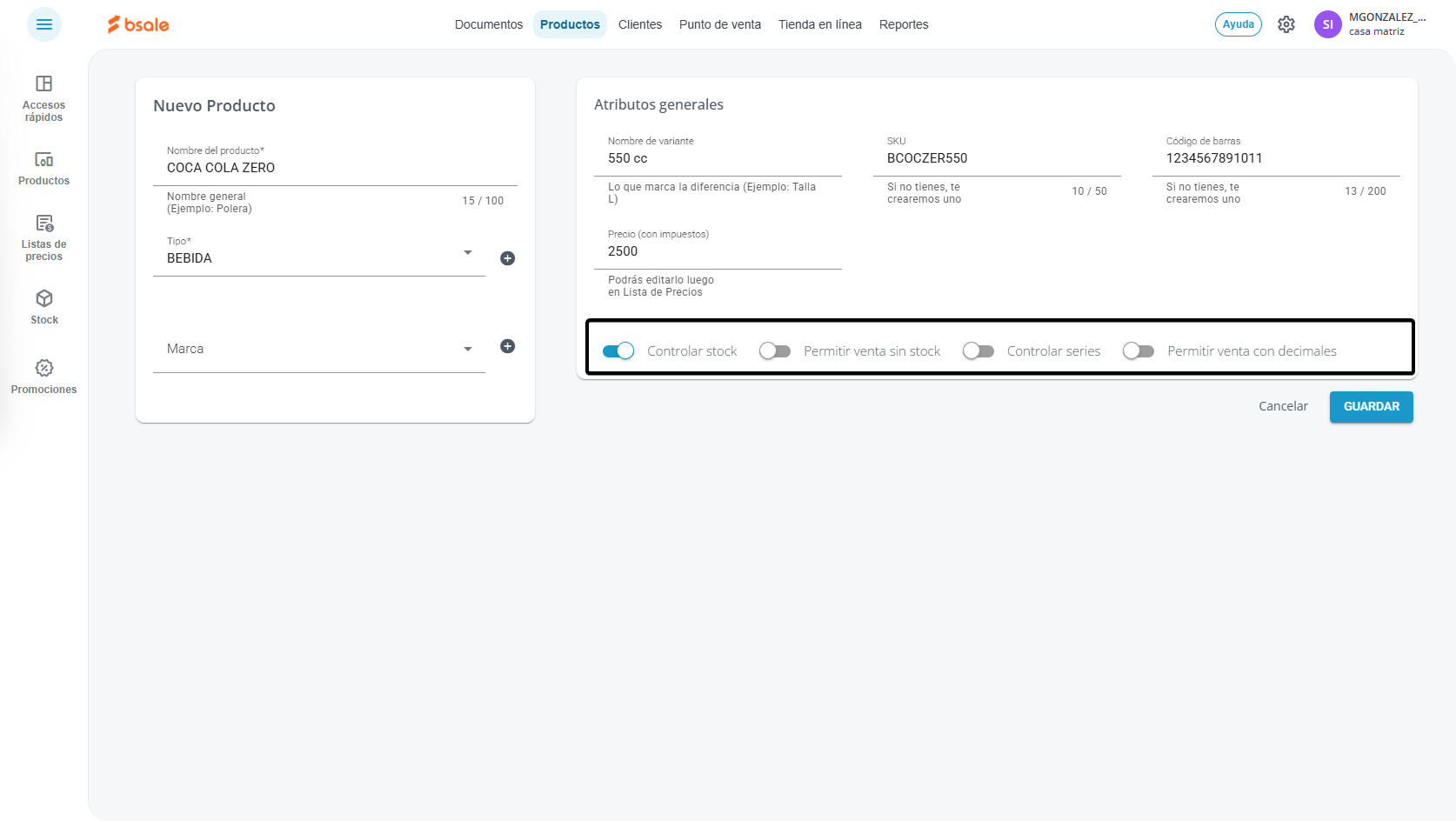The height and width of the screenshot is (821, 1456).
Task: Toggle Controlar stock switch
Action: 618,351
